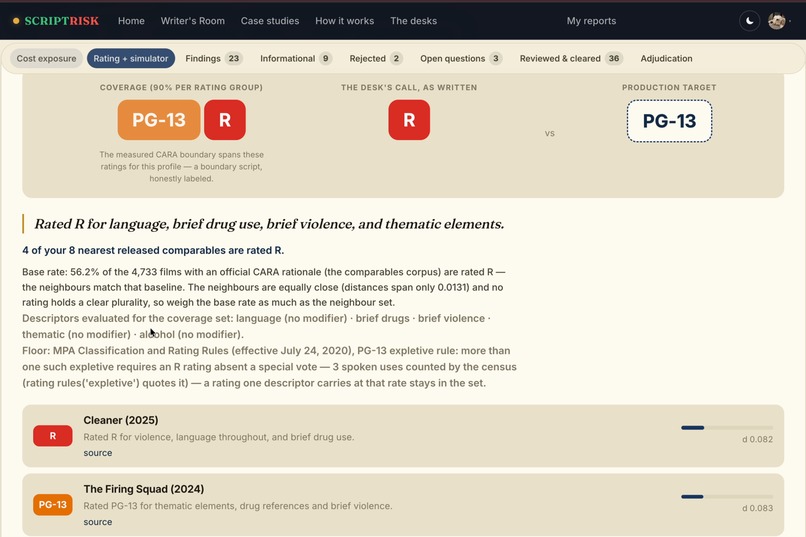Image resolution: width=806 pixels, height=537 pixels.
Task: Switch to Informational tab
Action: (x=296, y=59)
